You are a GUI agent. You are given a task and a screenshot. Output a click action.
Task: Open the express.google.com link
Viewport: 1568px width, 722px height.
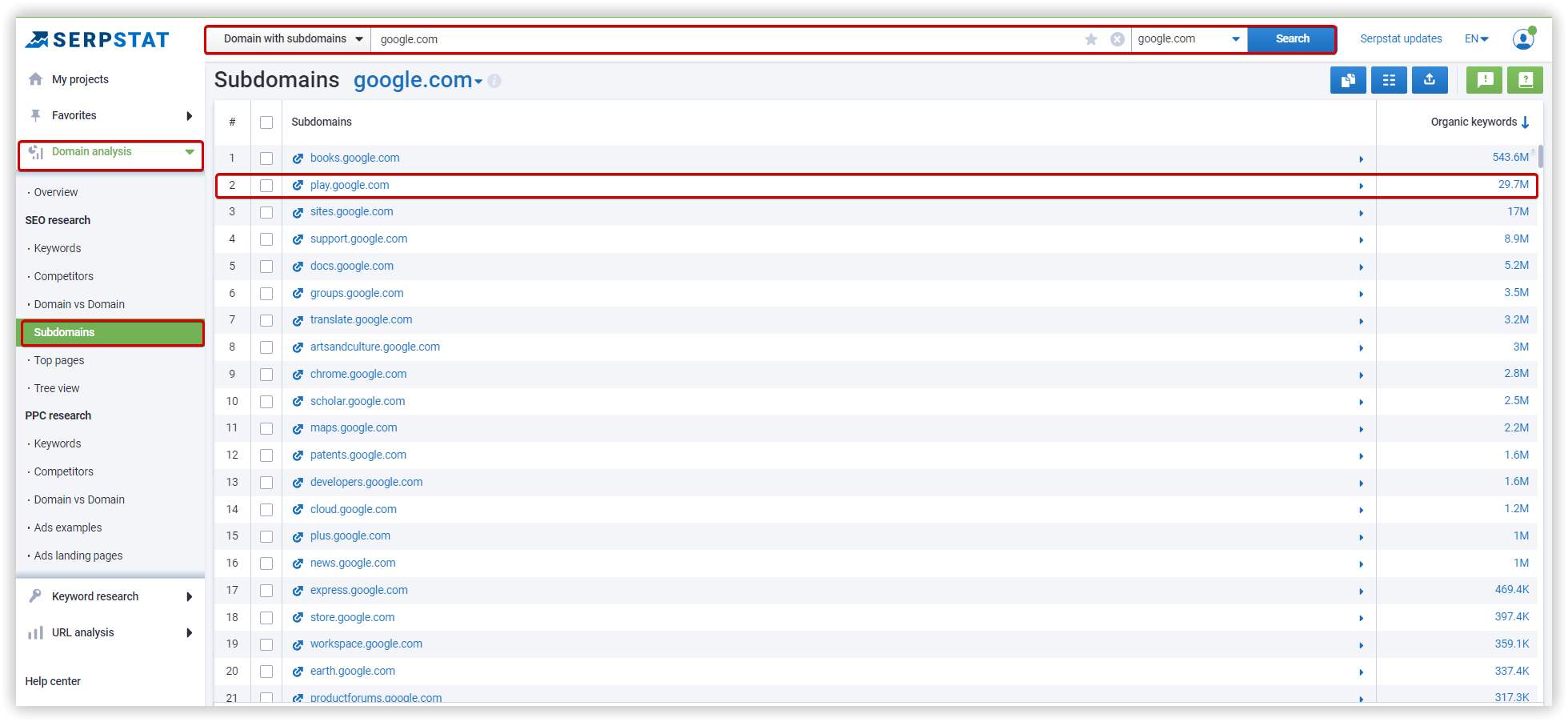click(359, 590)
